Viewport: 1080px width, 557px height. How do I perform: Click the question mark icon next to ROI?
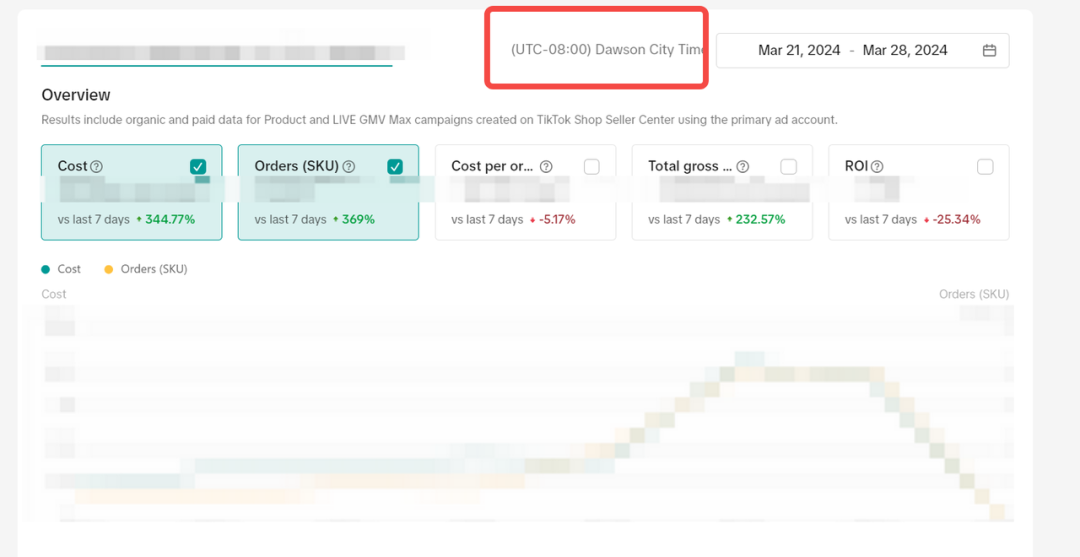click(x=877, y=167)
